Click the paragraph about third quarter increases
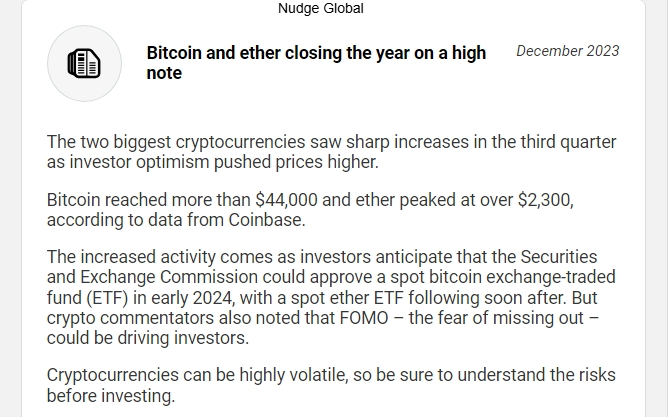668x417 pixels. pyautogui.click(x=331, y=152)
